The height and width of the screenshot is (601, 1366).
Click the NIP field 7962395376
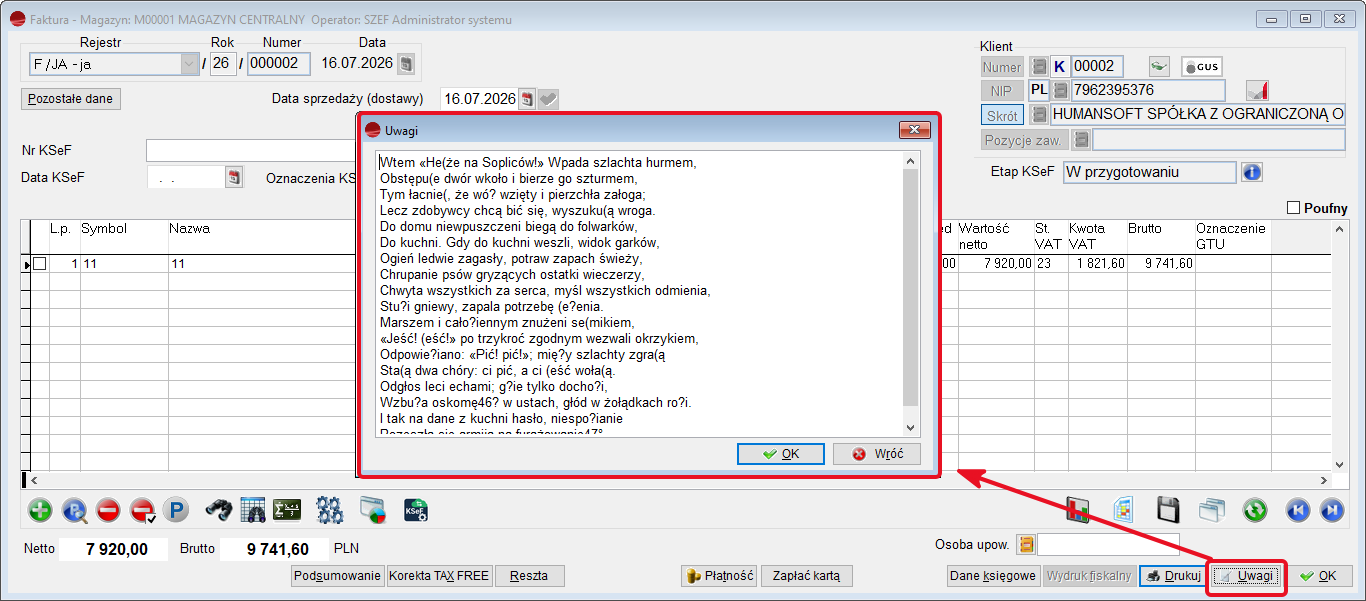pyautogui.click(x=1148, y=91)
